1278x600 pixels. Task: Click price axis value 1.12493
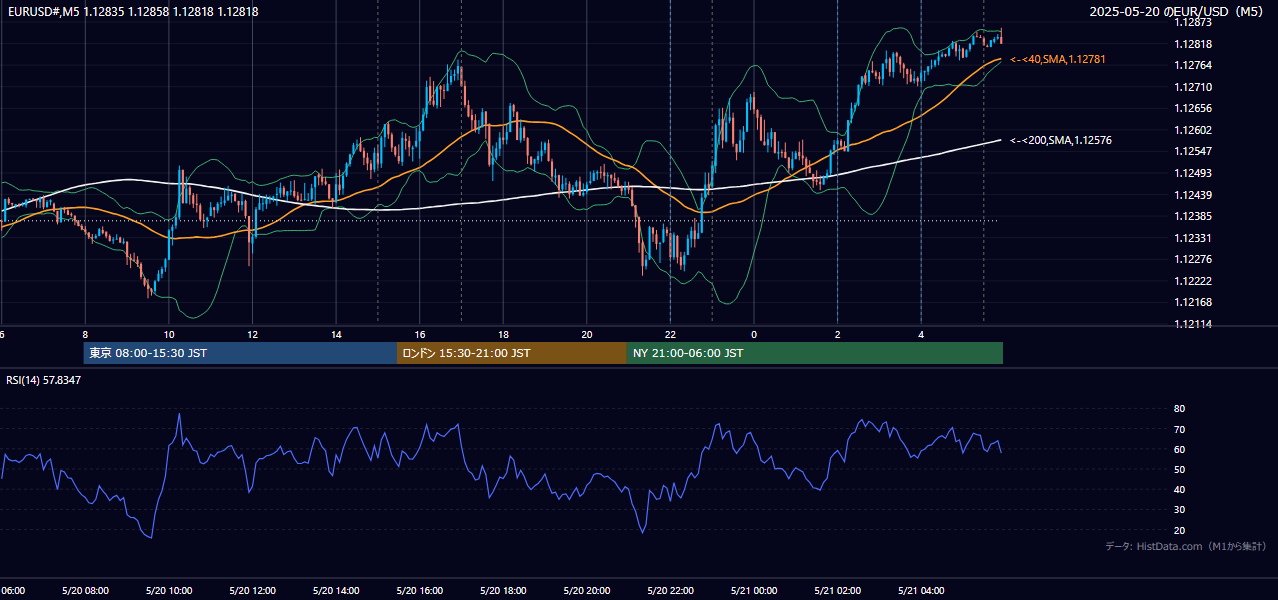pos(1193,173)
